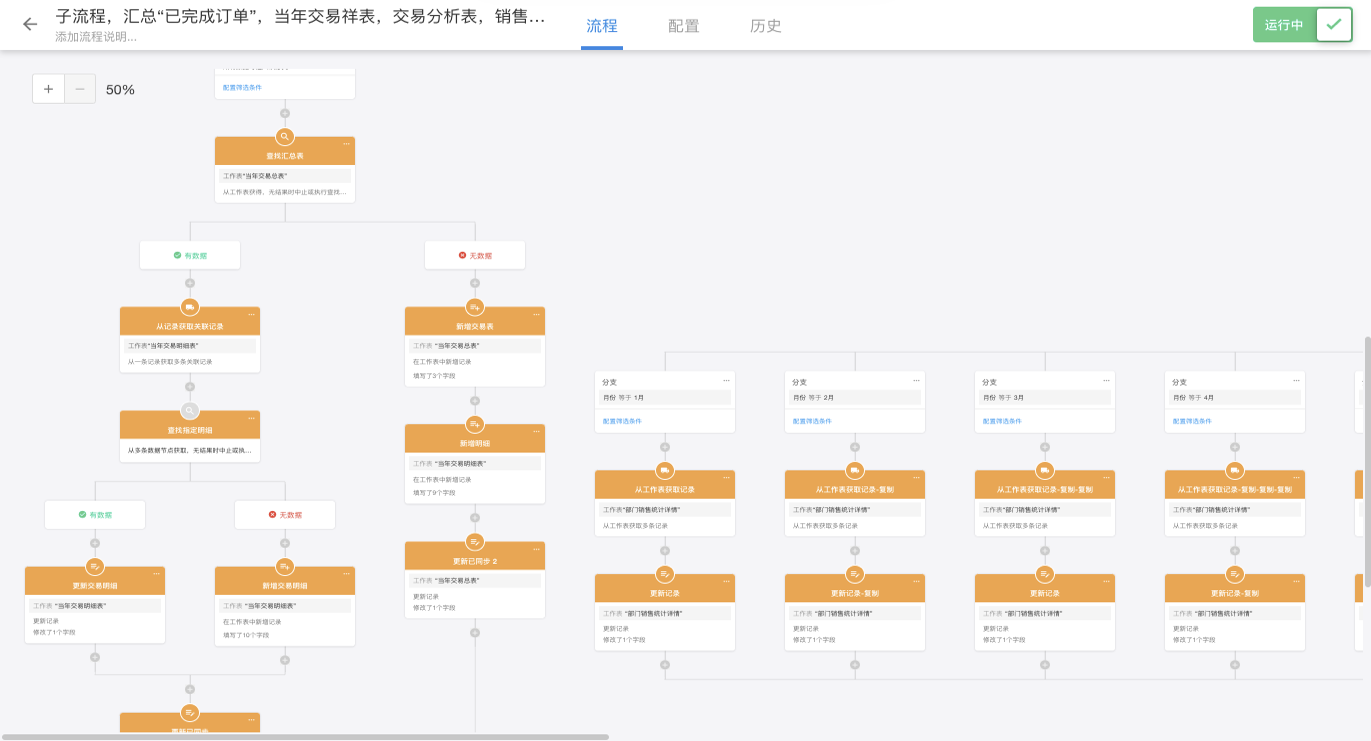
Task: Click 配置筛选条件 link in the 4月 branch
Action: click(1192, 421)
